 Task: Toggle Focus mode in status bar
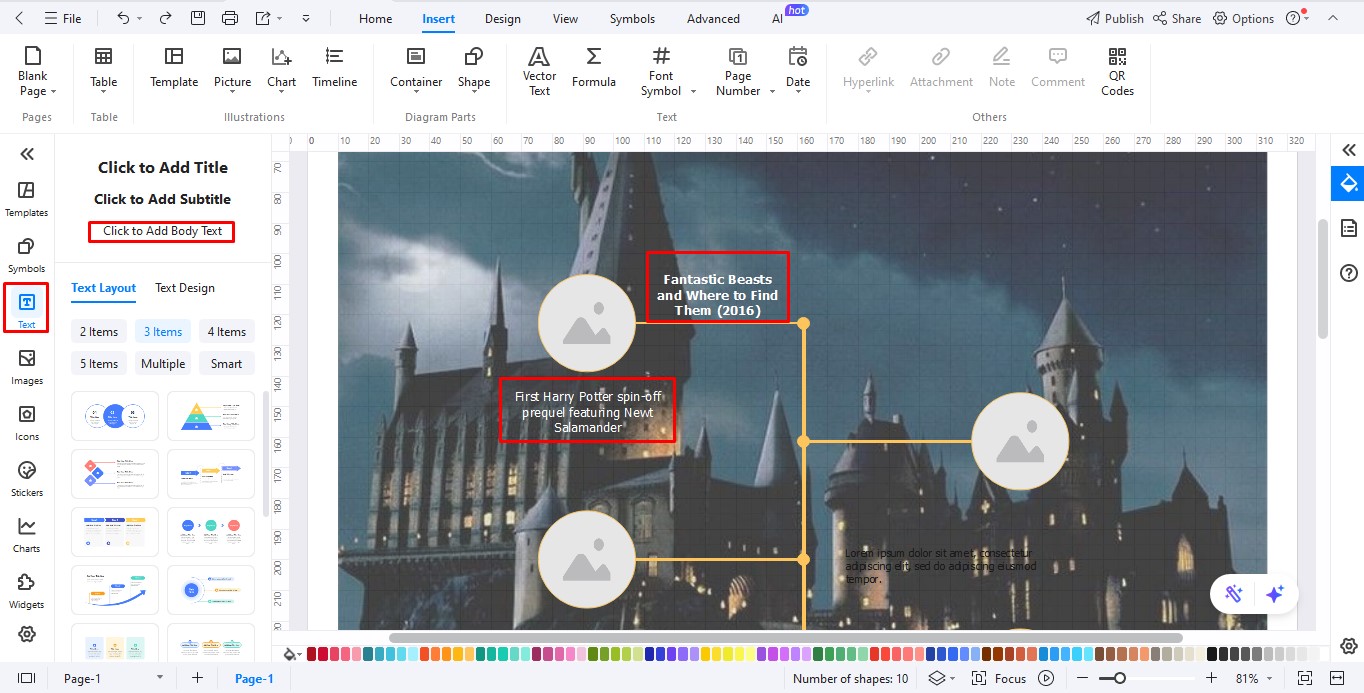[x=999, y=678]
